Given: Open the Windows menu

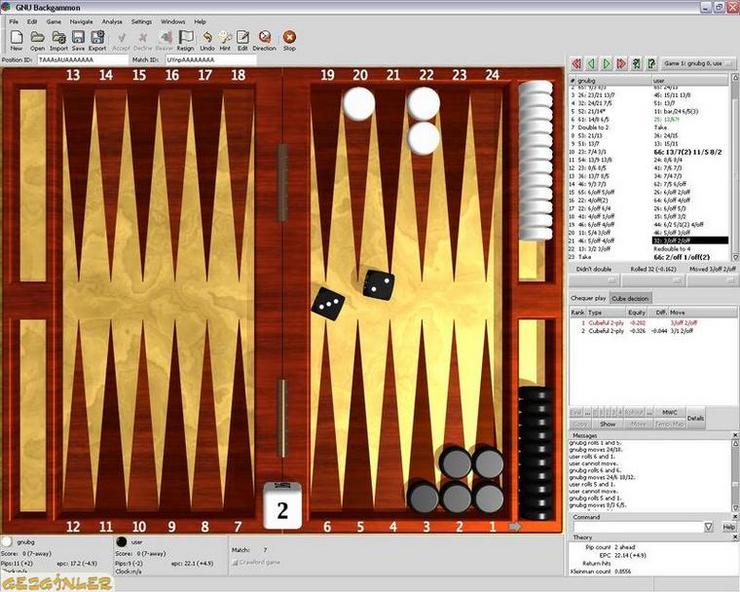Looking at the screenshot, I should pyautogui.click(x=173, y=22).
